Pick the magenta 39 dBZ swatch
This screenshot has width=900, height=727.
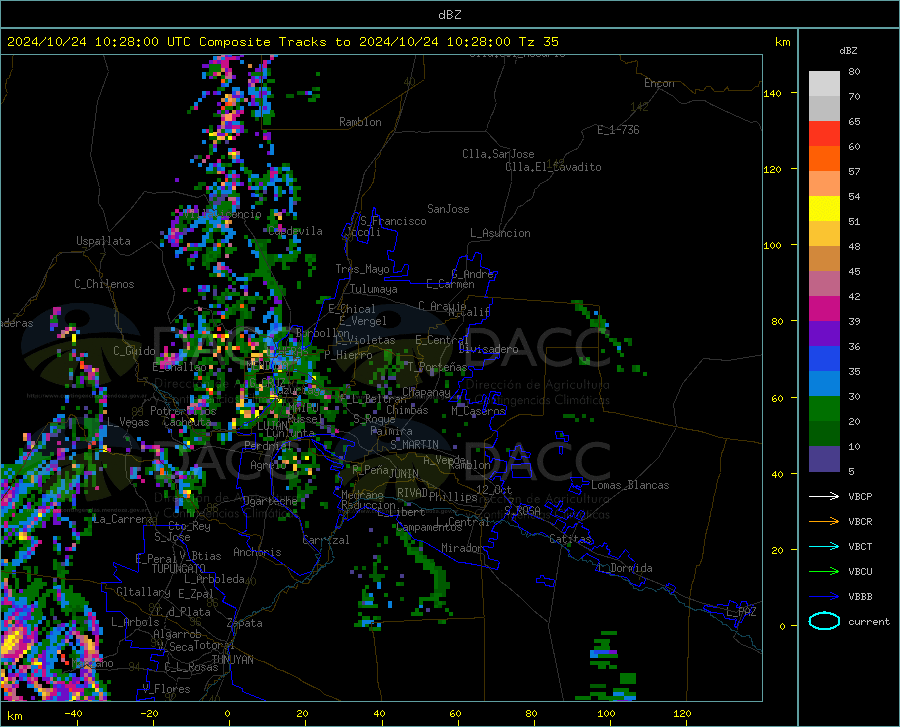pyautogui.click(x=824, y=309)
